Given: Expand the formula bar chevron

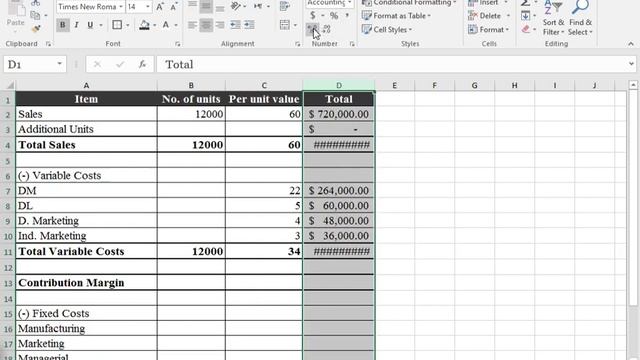Looking at the screenshot, I should (631, 64).
